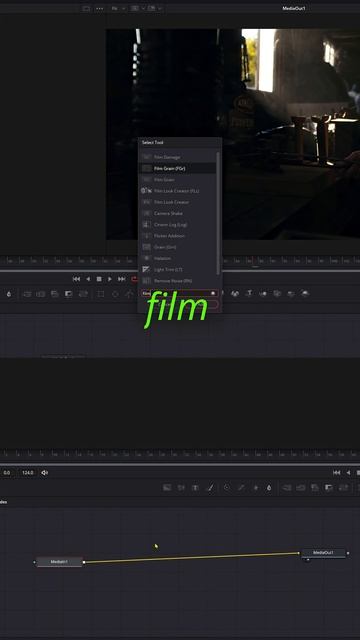Go to last frame in viewer transport
Image resolution: width=360 pixels, height=640 pixels.
pyautogui.click(x=122, y=279)
